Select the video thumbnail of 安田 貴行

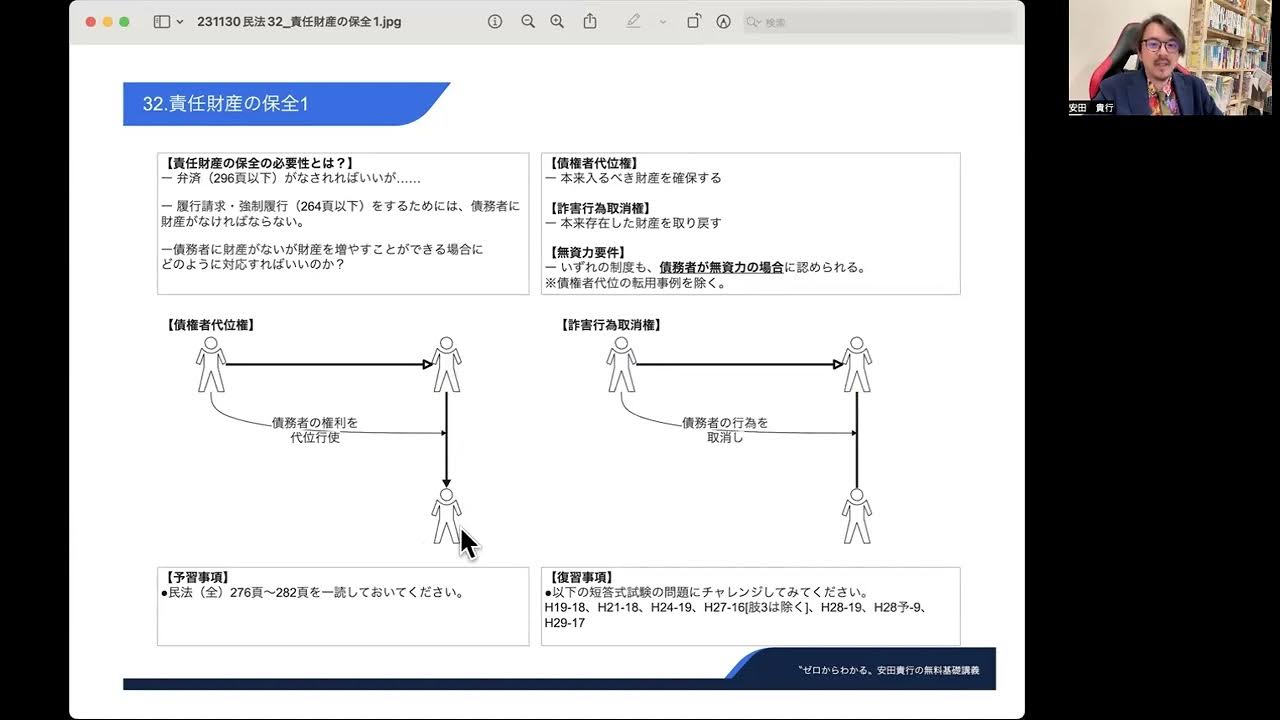[1169, 57]
